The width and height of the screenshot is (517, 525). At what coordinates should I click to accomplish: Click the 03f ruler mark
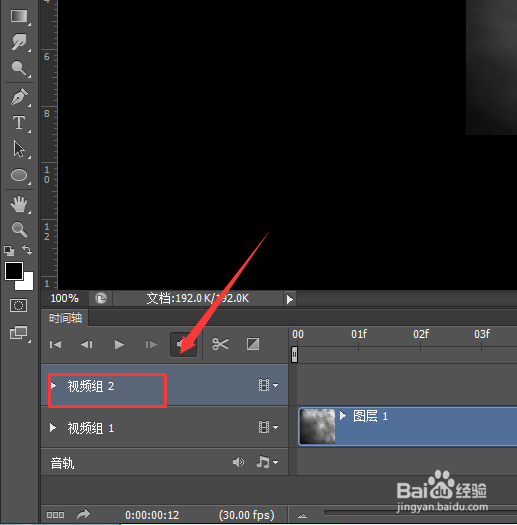(x=482, y=334)
